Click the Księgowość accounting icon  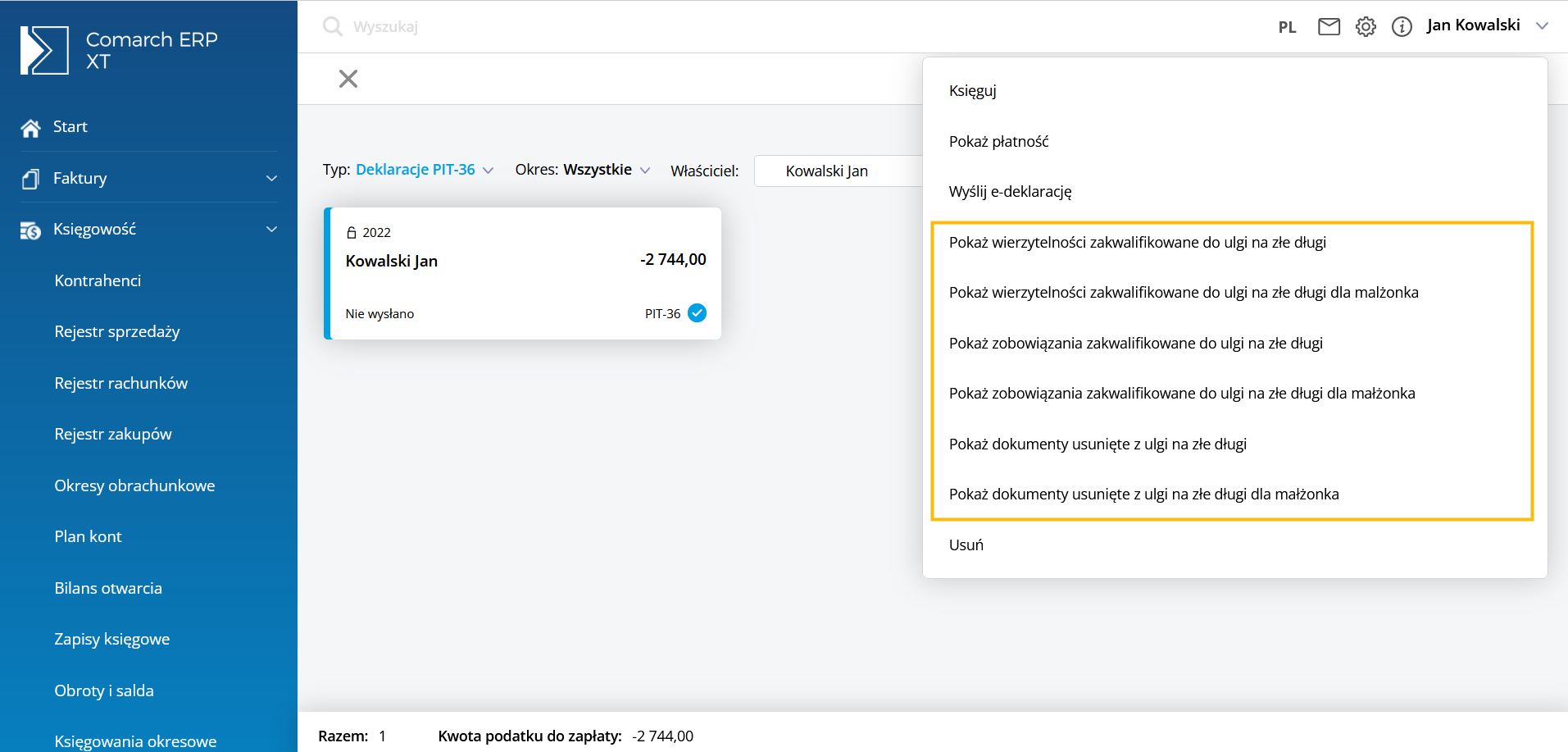click(x=31, y=230)
